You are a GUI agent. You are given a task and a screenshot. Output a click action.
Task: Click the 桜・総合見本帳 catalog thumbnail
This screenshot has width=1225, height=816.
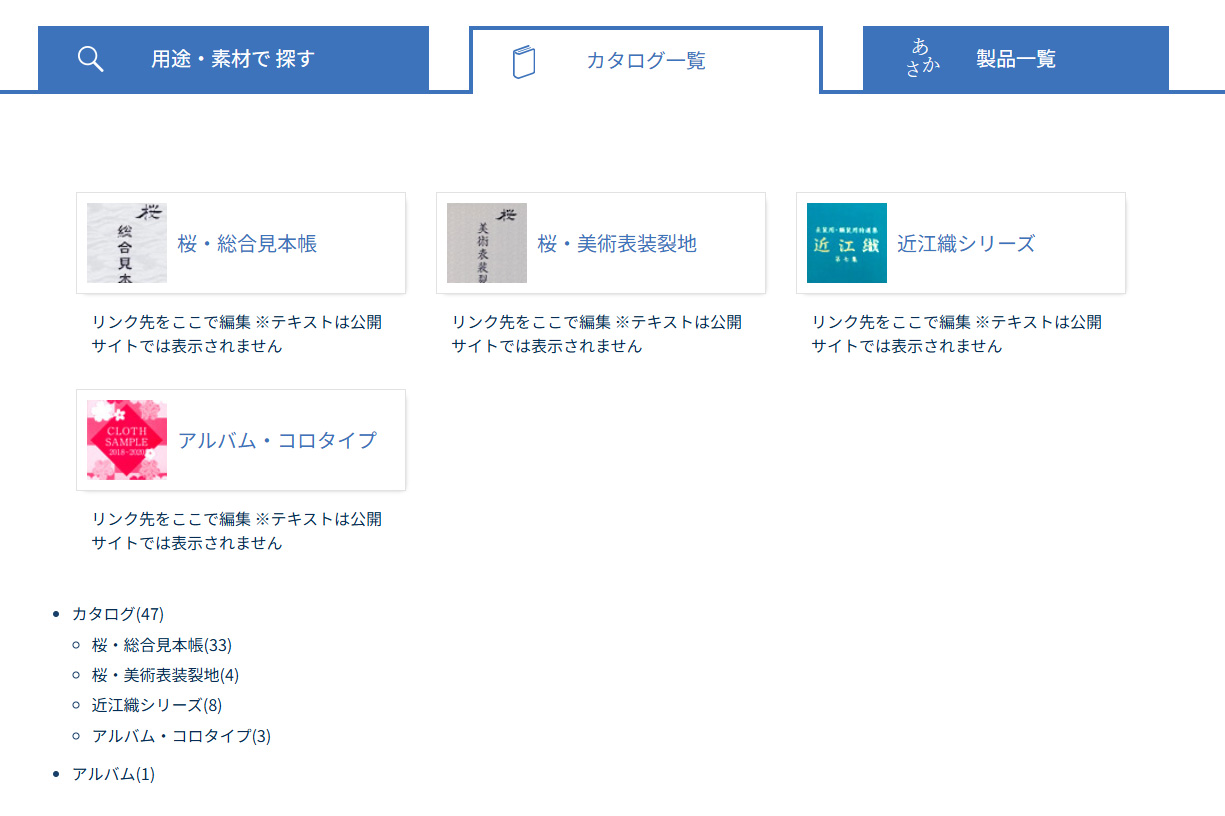coord(127,243)
